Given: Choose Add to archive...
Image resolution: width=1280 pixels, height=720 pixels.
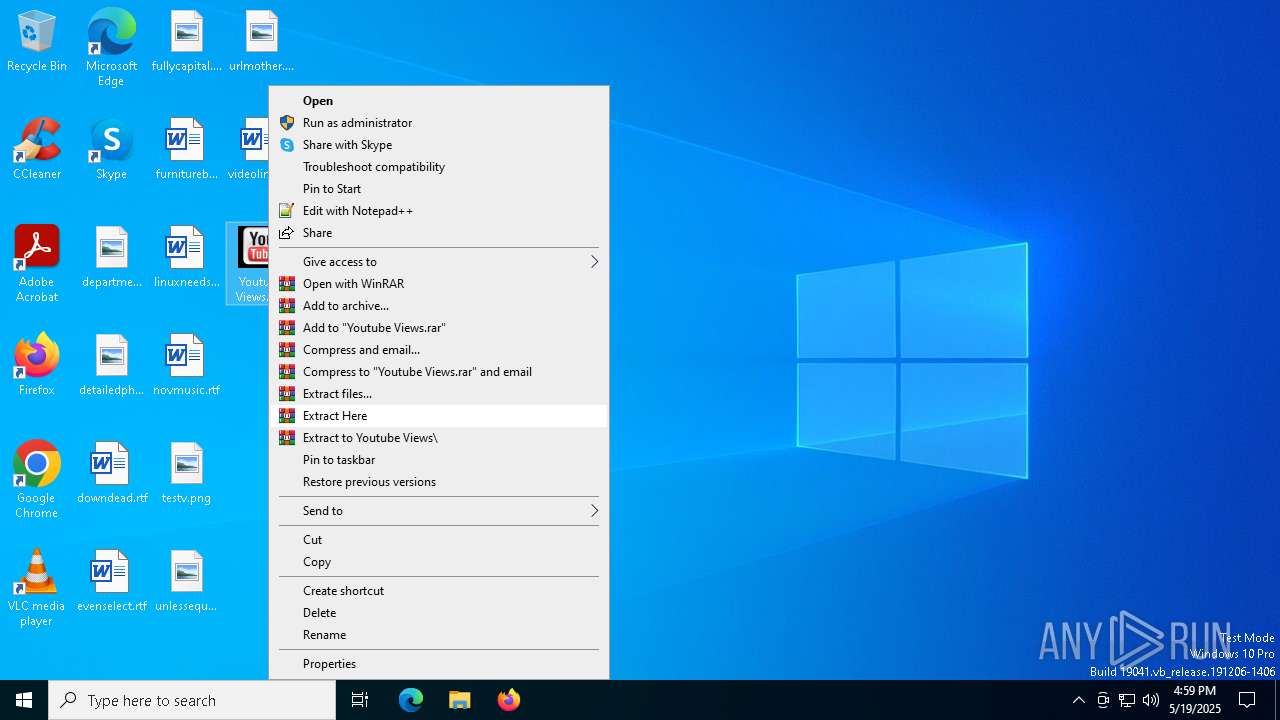Looking at the screenshot, I should pyautogui.click(x=439, y=306).
